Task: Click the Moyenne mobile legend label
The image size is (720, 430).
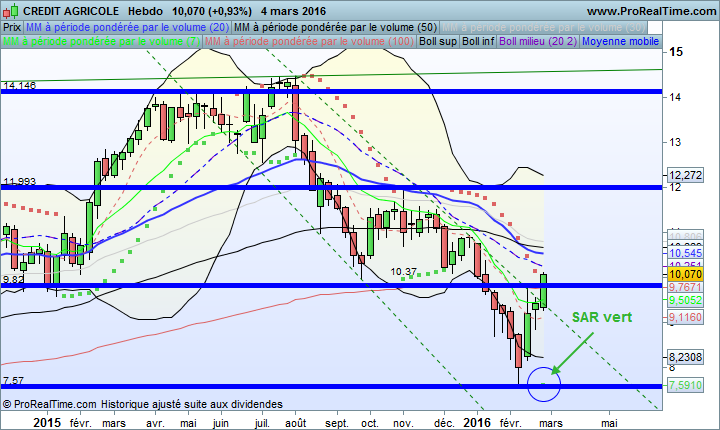Action: coord(621,41)
